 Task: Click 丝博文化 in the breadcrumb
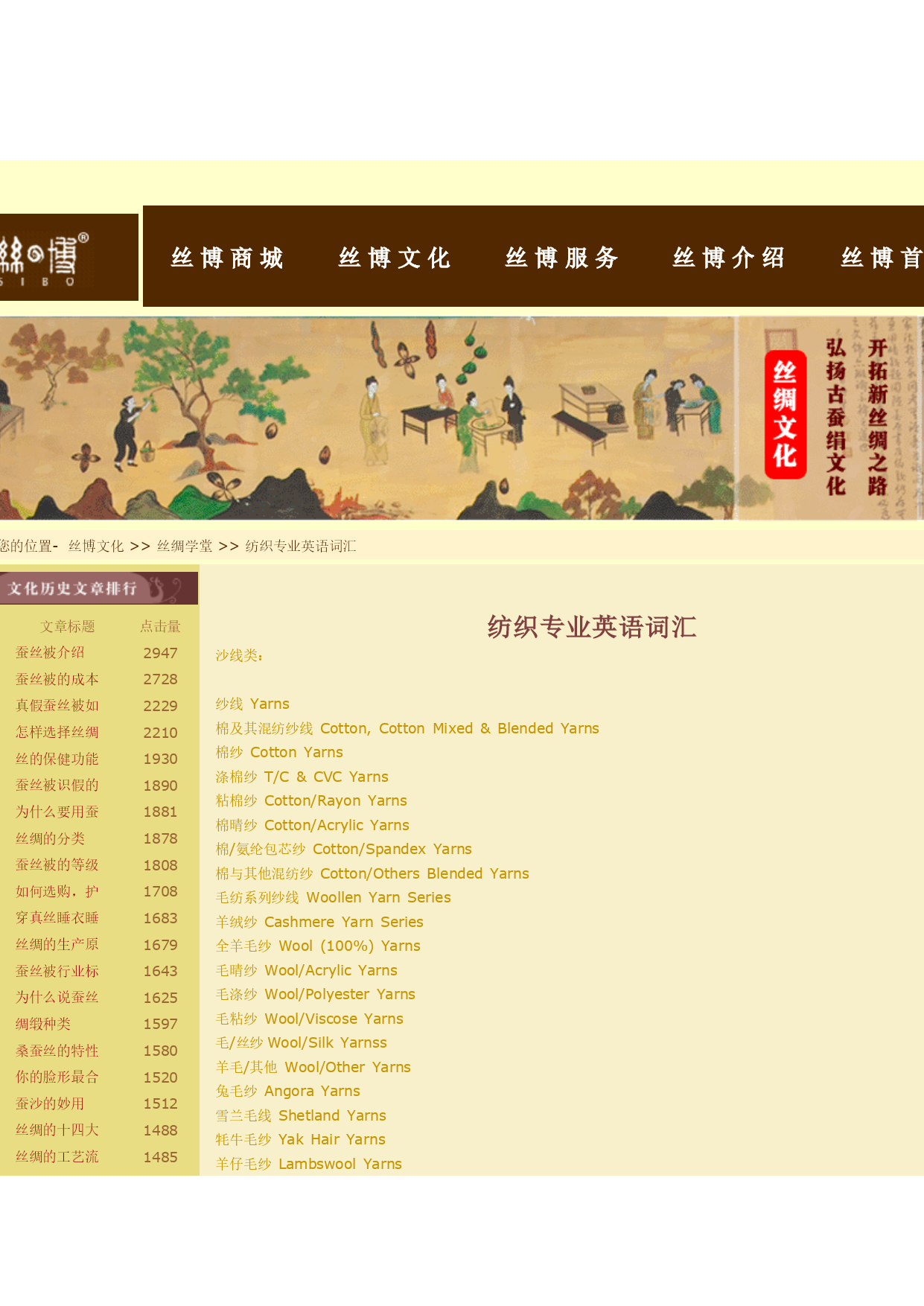tap(96, 546)
